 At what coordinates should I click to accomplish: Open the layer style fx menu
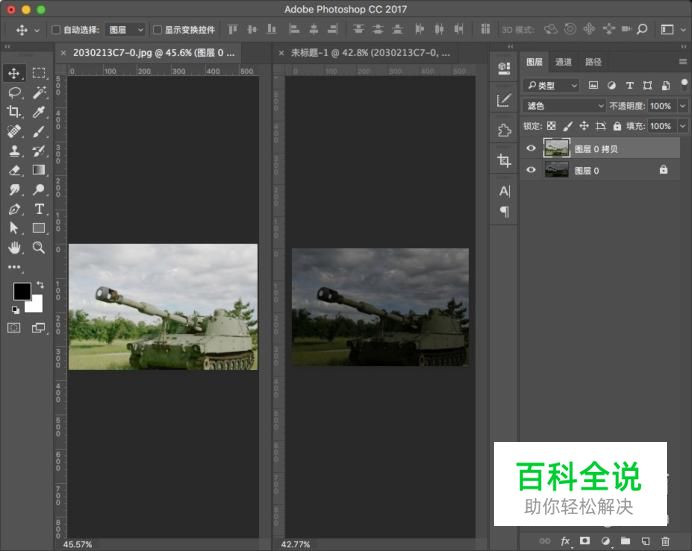[x=565, y=541]
